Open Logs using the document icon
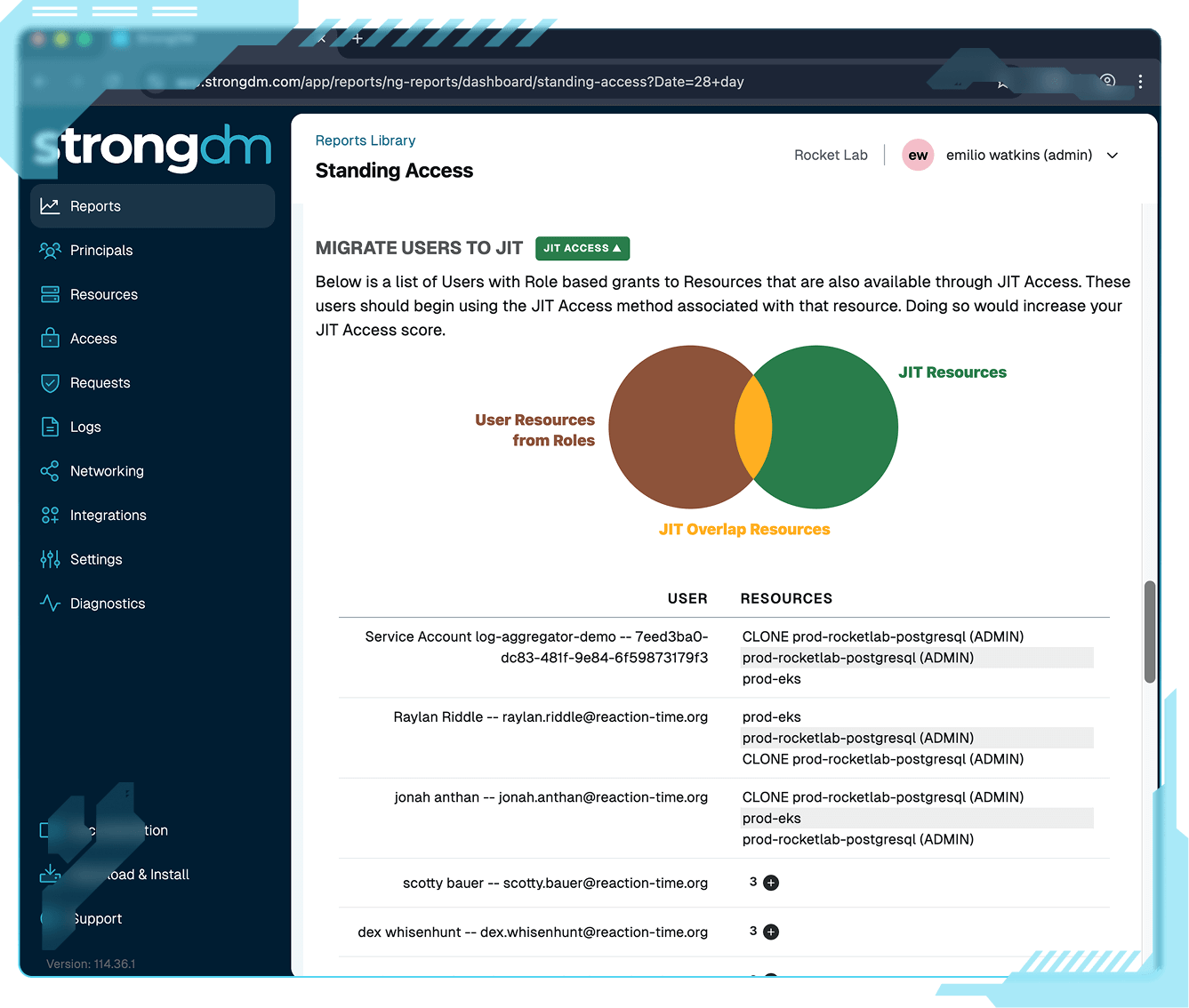This screenshot has height=1008, width=1189. pos(50,427)
